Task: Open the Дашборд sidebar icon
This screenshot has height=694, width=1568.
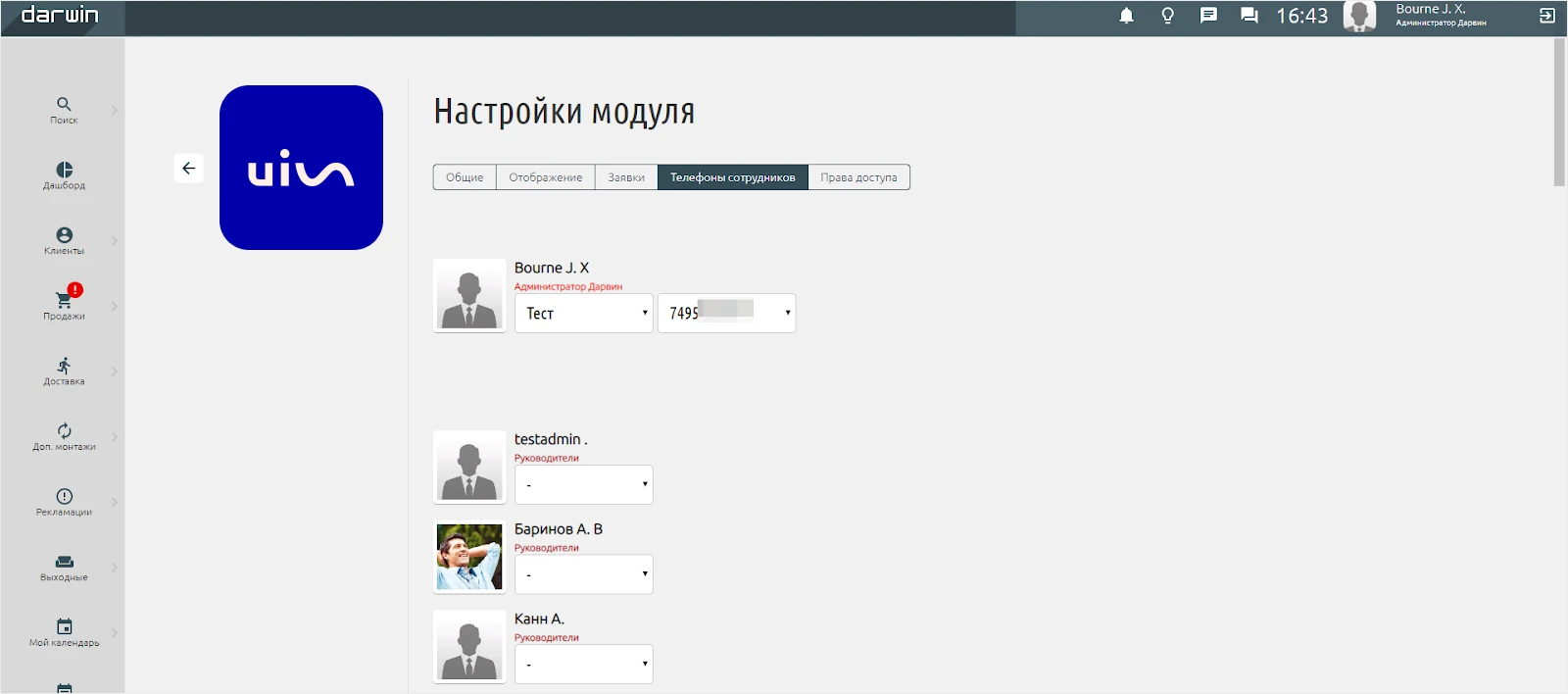Action: click(64, 170)
